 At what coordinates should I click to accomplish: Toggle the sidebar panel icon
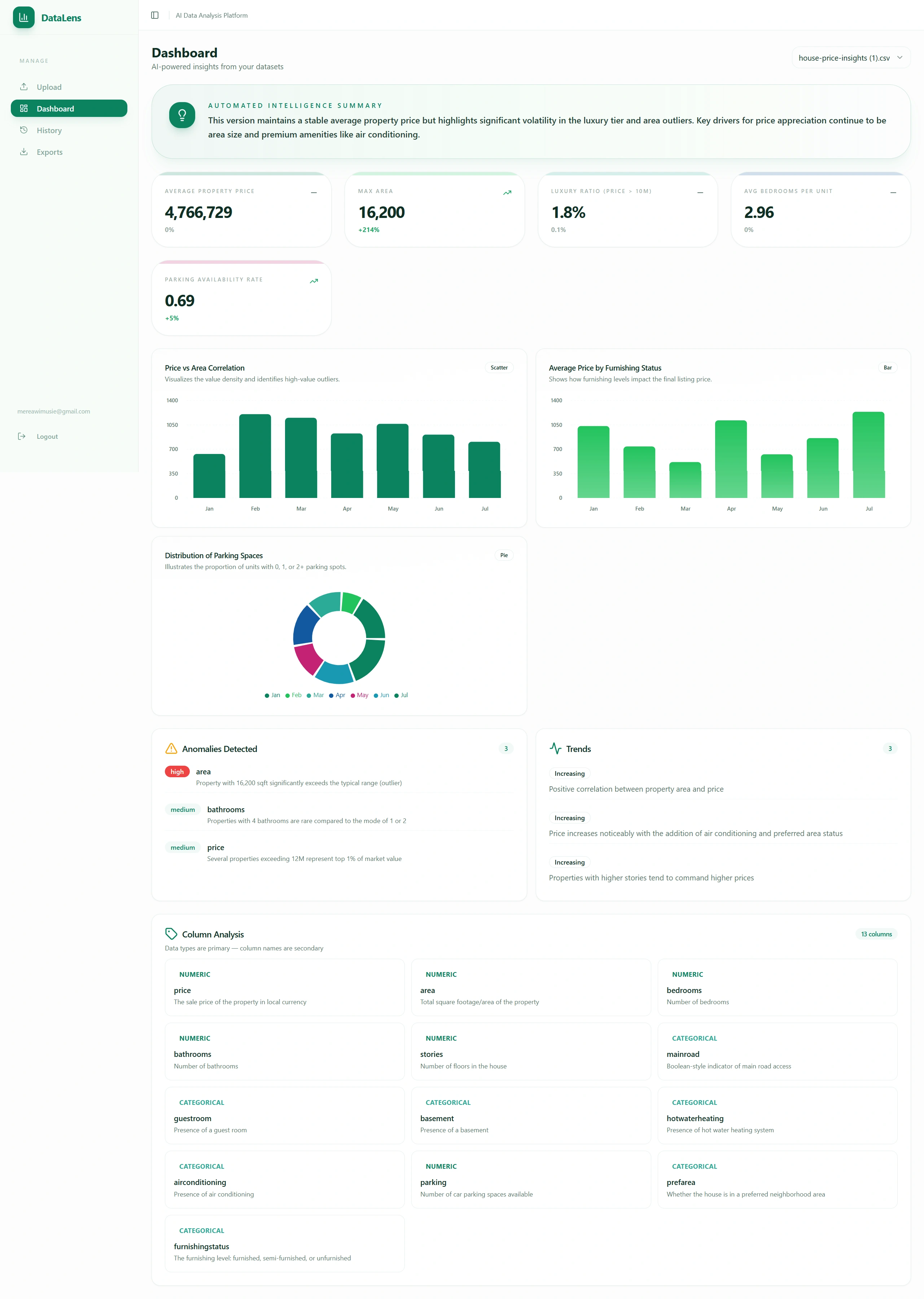click(x=155, y=16)
